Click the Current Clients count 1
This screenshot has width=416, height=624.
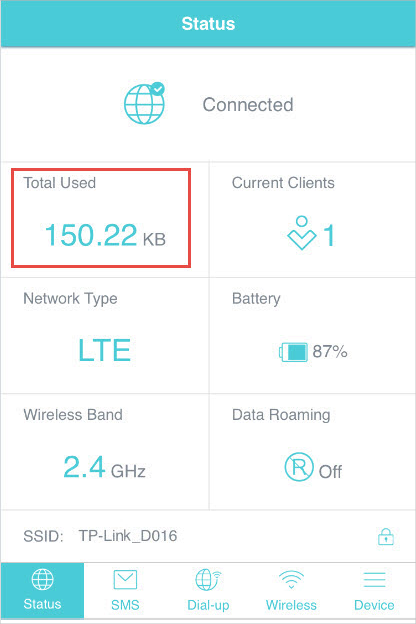point(329,235)
